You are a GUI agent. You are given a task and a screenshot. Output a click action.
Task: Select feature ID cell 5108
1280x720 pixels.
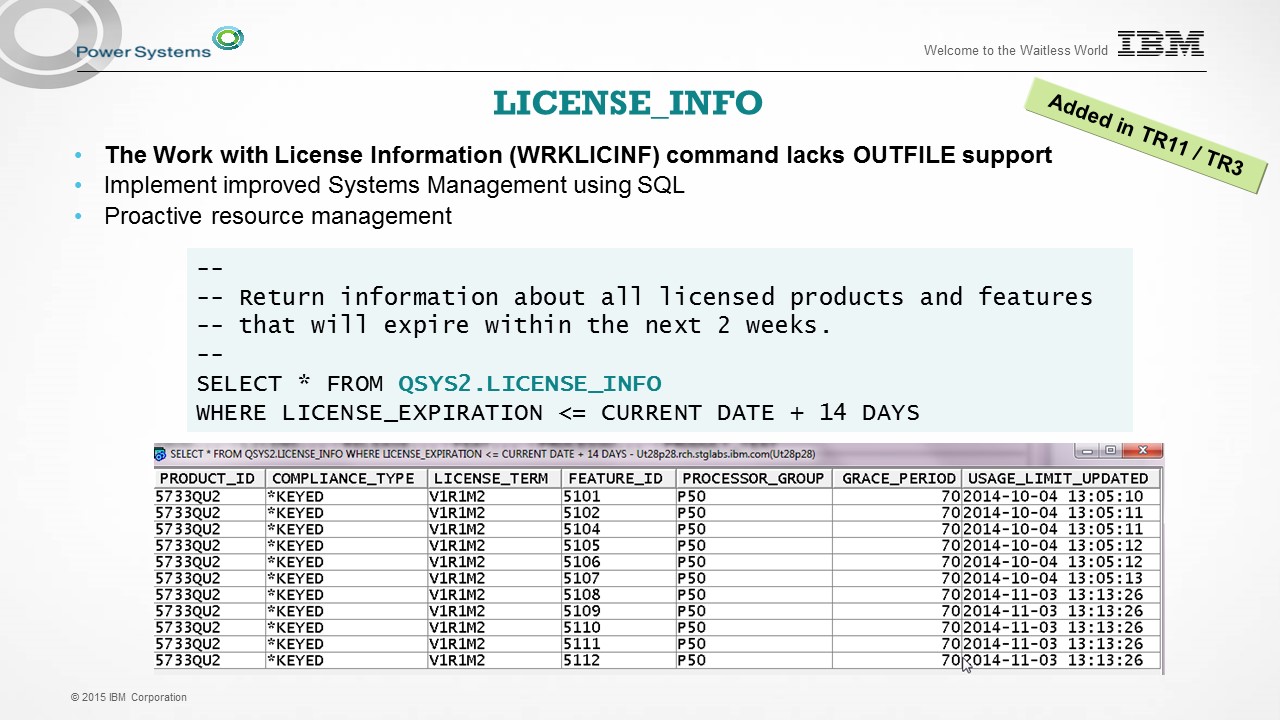[618, 595]
